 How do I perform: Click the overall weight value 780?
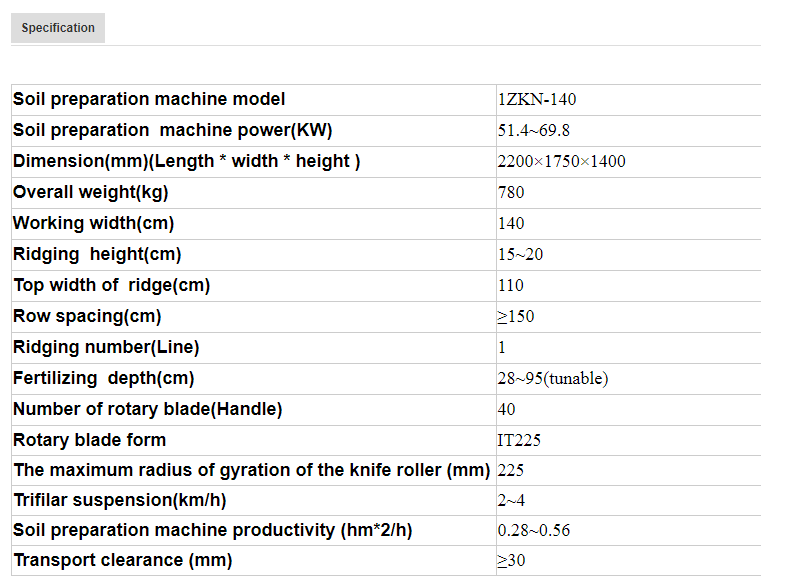(x=510, y=193)
